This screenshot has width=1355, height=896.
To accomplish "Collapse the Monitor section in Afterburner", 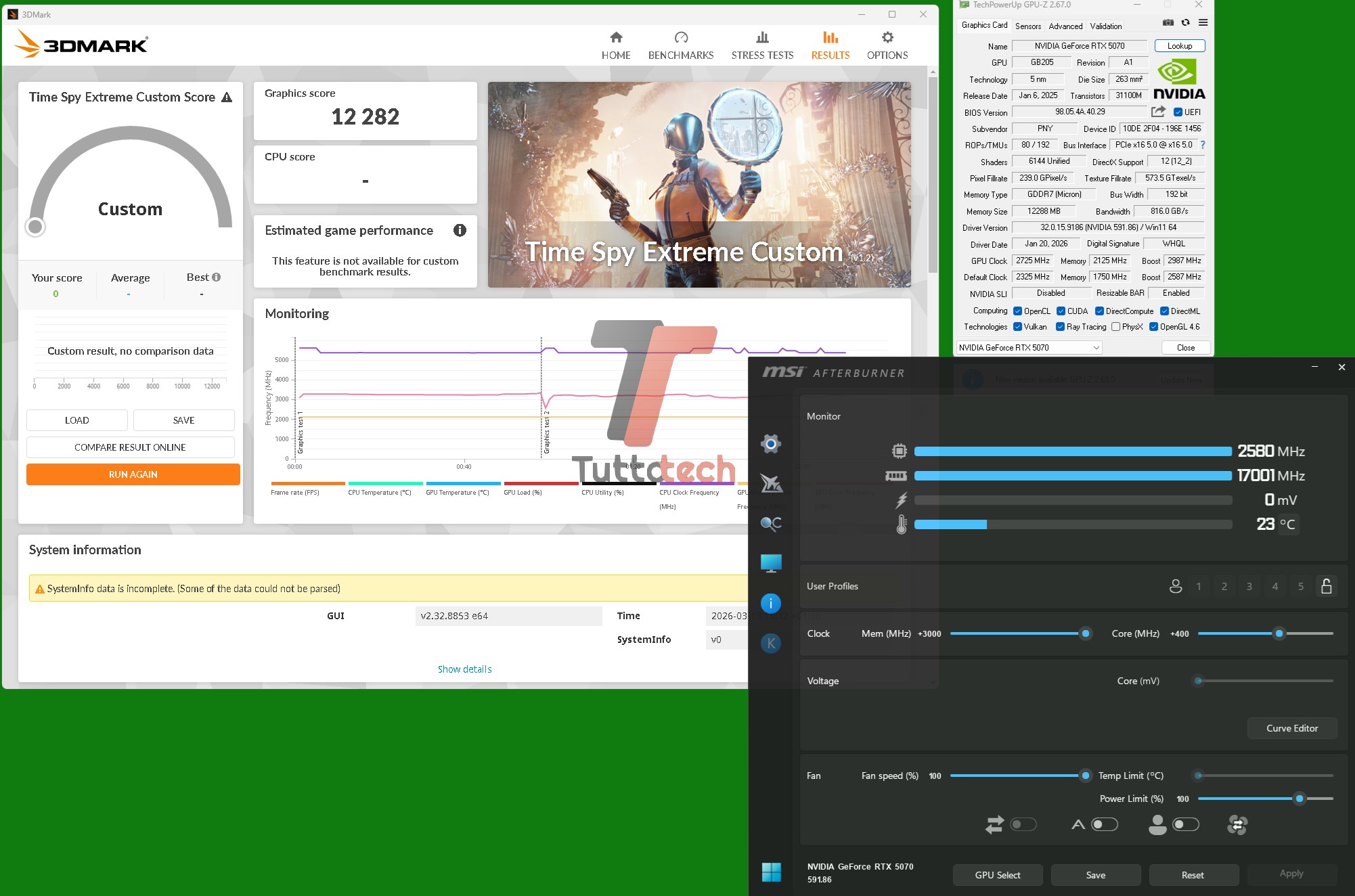I will (x=824, y=416).
